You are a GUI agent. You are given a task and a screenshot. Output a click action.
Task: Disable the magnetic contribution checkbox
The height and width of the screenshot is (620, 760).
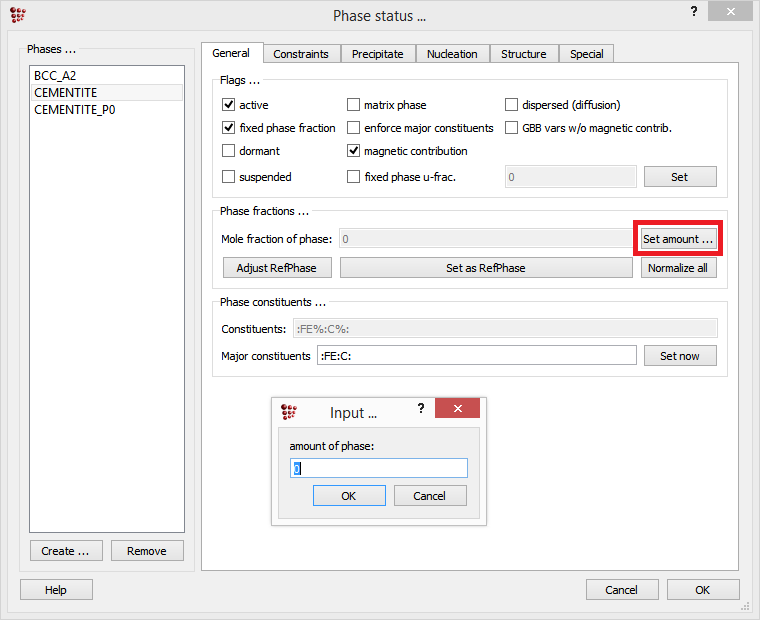(x=354, y=151)
